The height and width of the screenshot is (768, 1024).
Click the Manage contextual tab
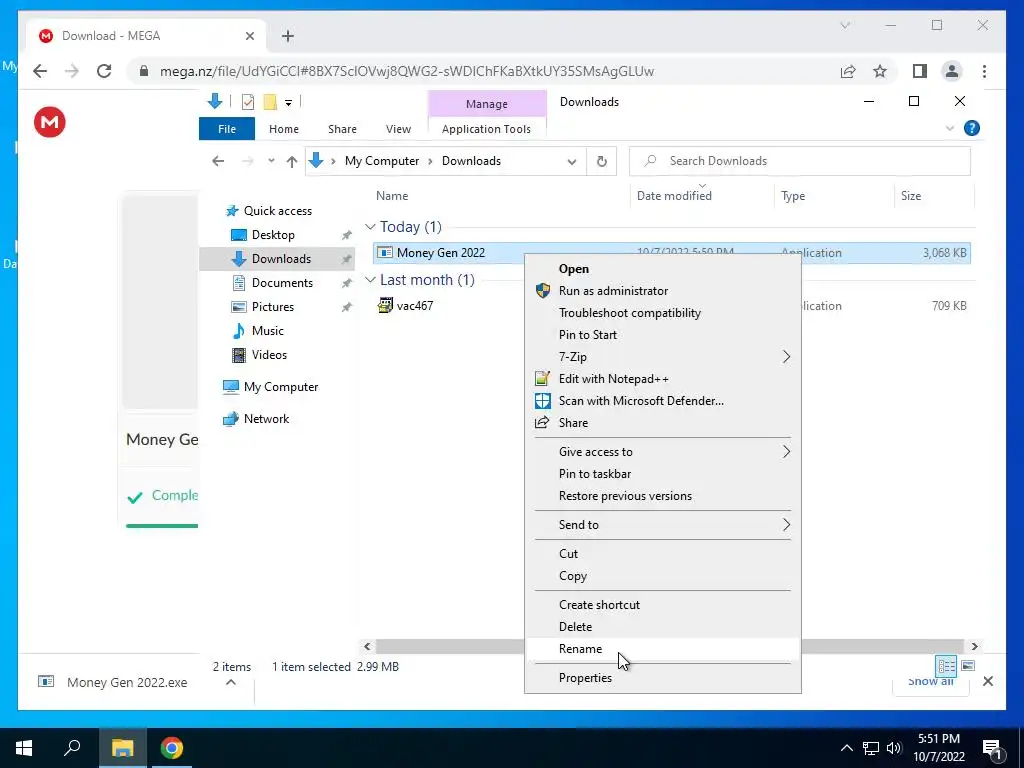pos(487,104)
